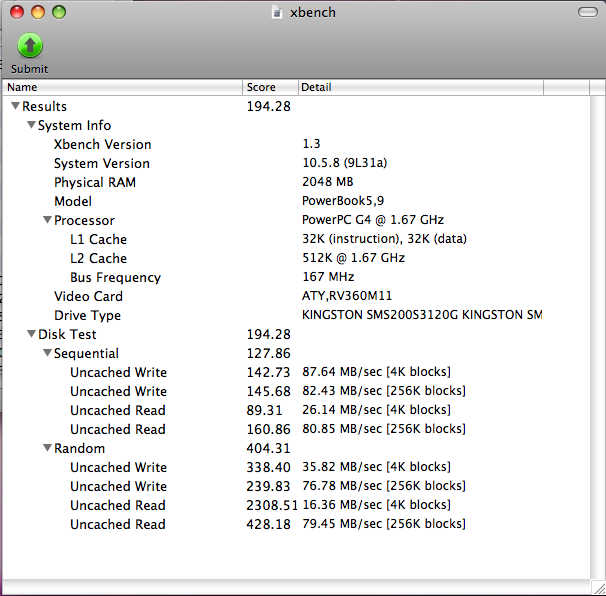Sort by the Score column header
606x596 pixels.
point(270,87)
